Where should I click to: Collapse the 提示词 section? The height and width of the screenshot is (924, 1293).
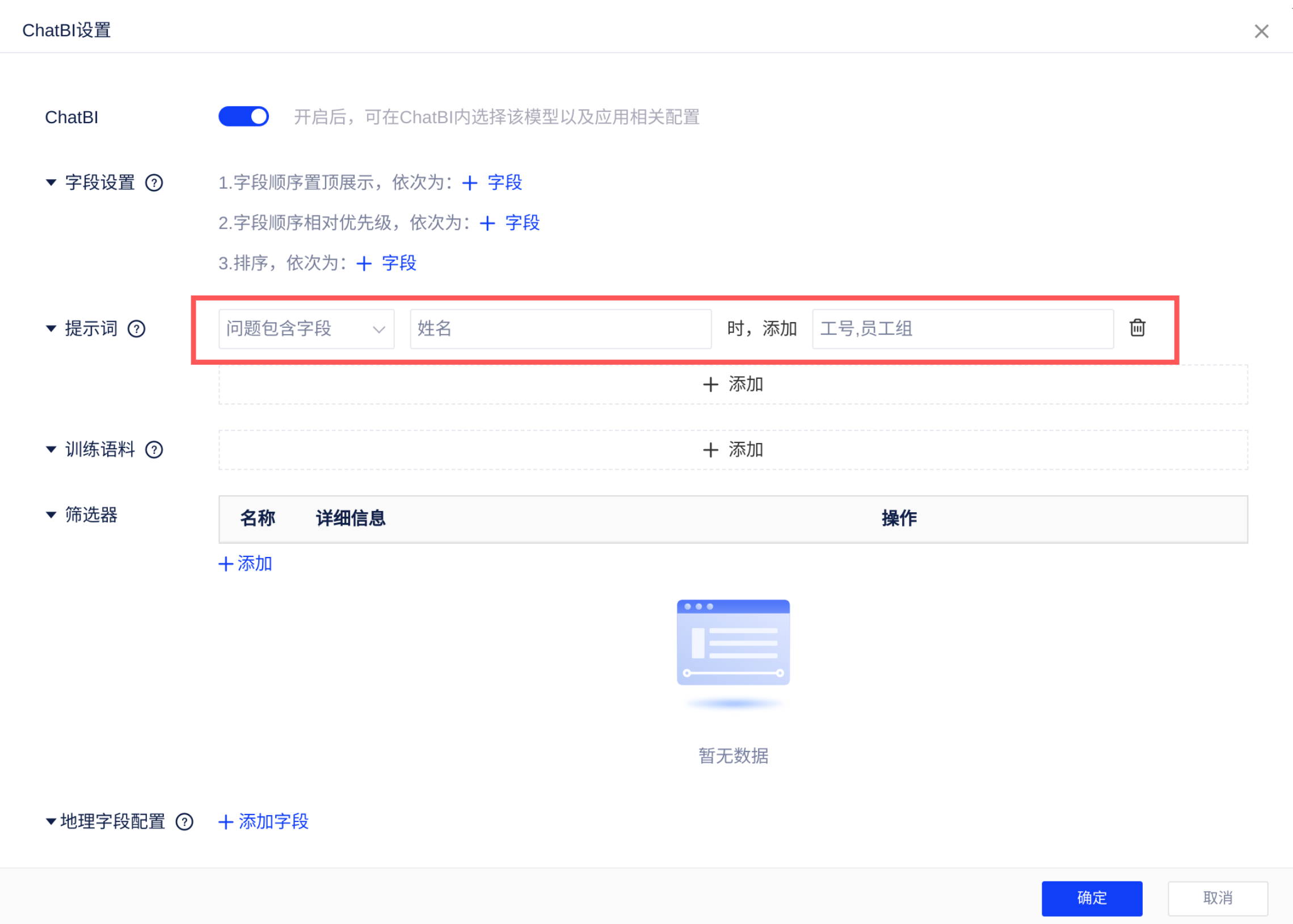(51, 329)
